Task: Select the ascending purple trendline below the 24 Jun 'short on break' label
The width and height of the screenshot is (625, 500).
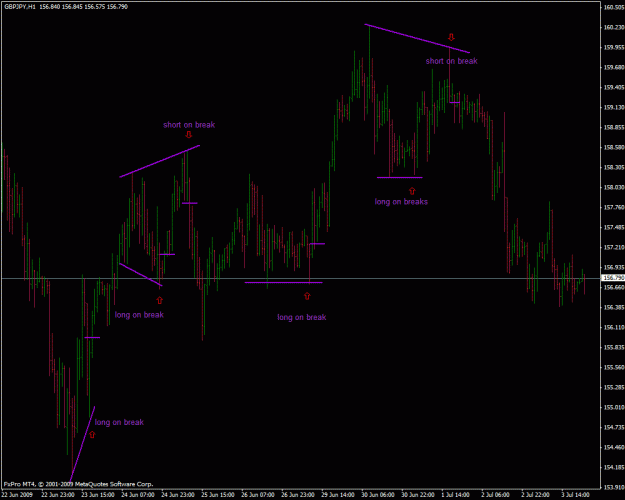Action: [x=159, y=161]
